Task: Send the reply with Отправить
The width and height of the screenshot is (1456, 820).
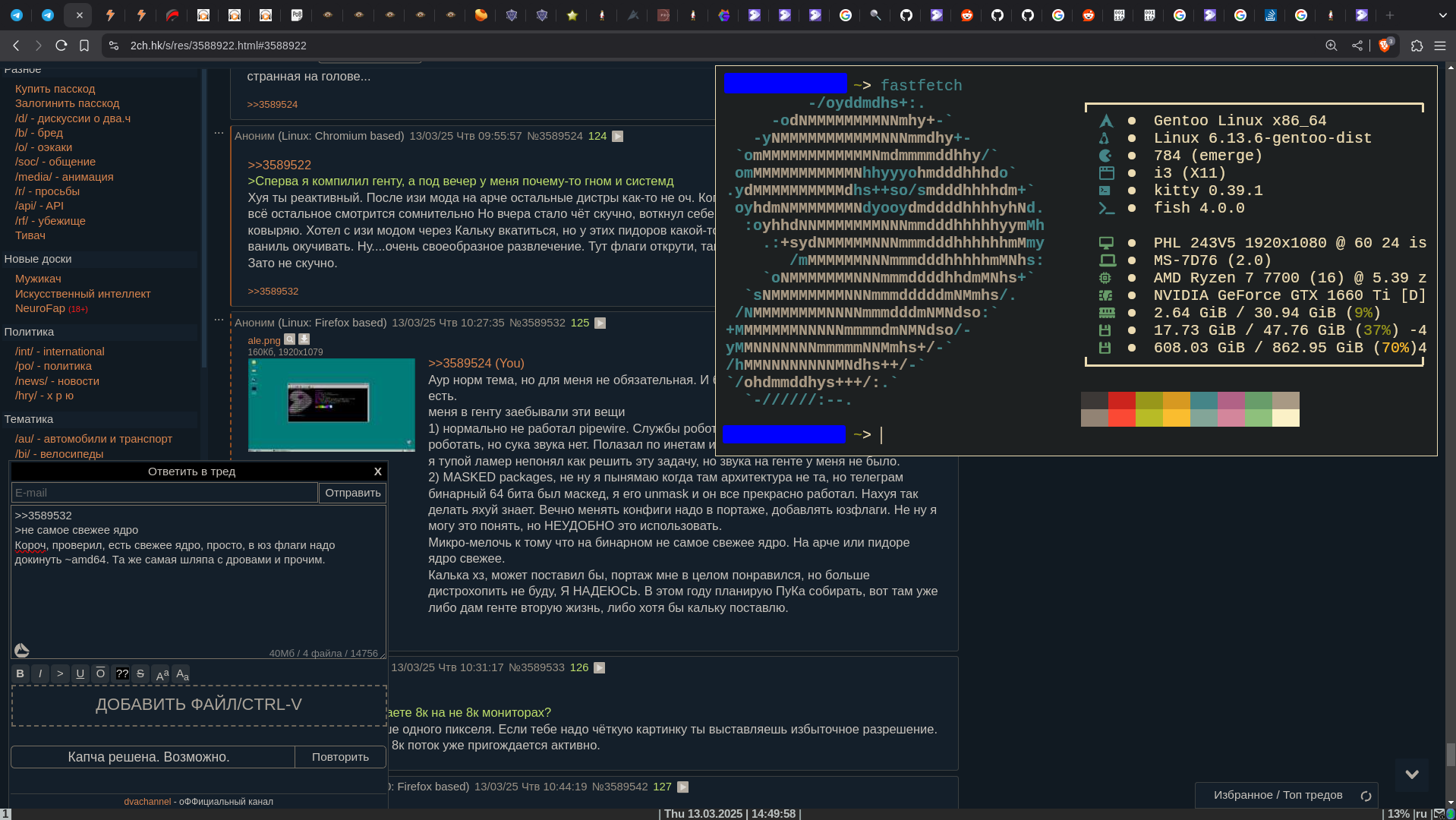Action: pos(353,493)
